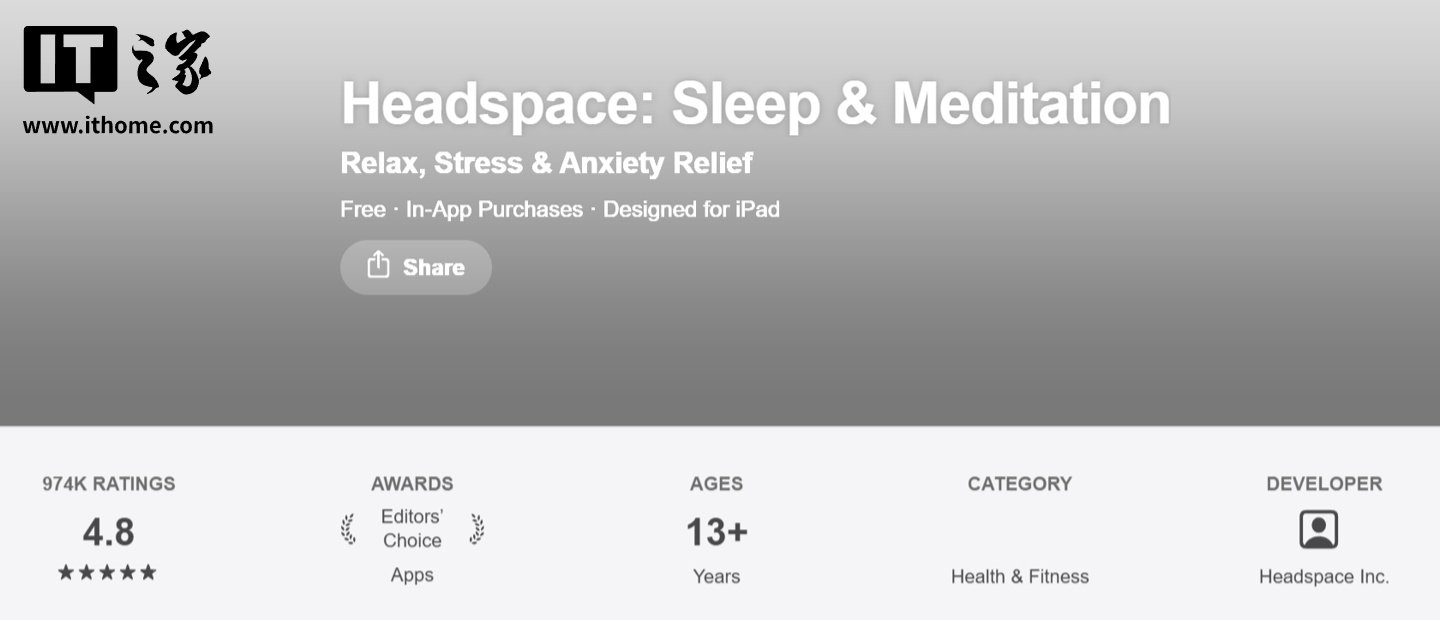1440x620 pixels.
Task: Click the app title Headspace: Sleep & Meditation
Action: click(755, 101)
